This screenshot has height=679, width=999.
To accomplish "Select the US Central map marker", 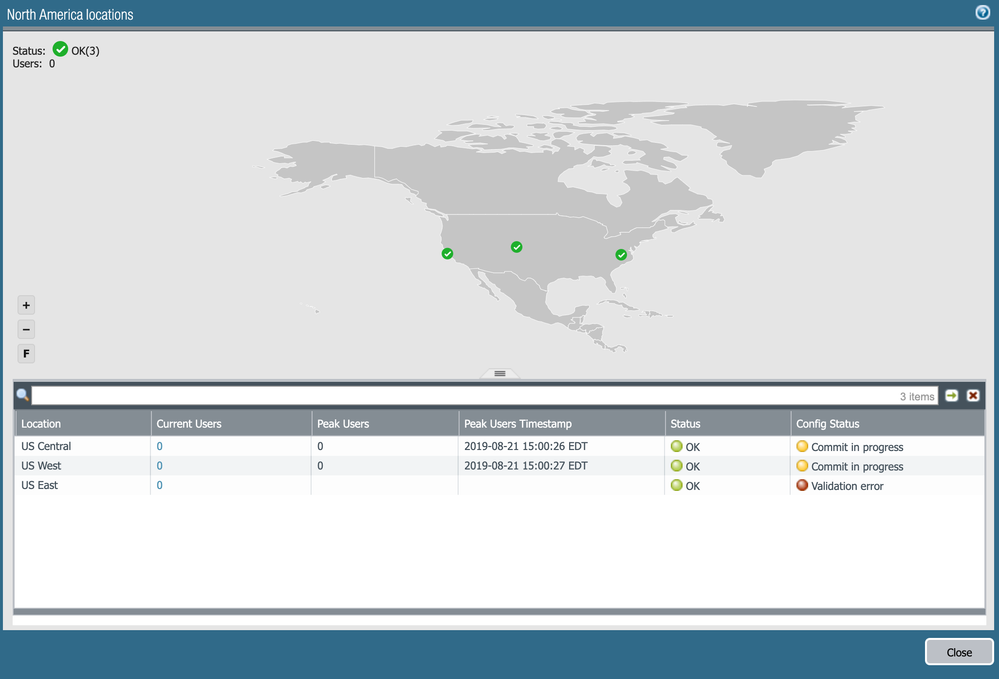I will 517,247.
